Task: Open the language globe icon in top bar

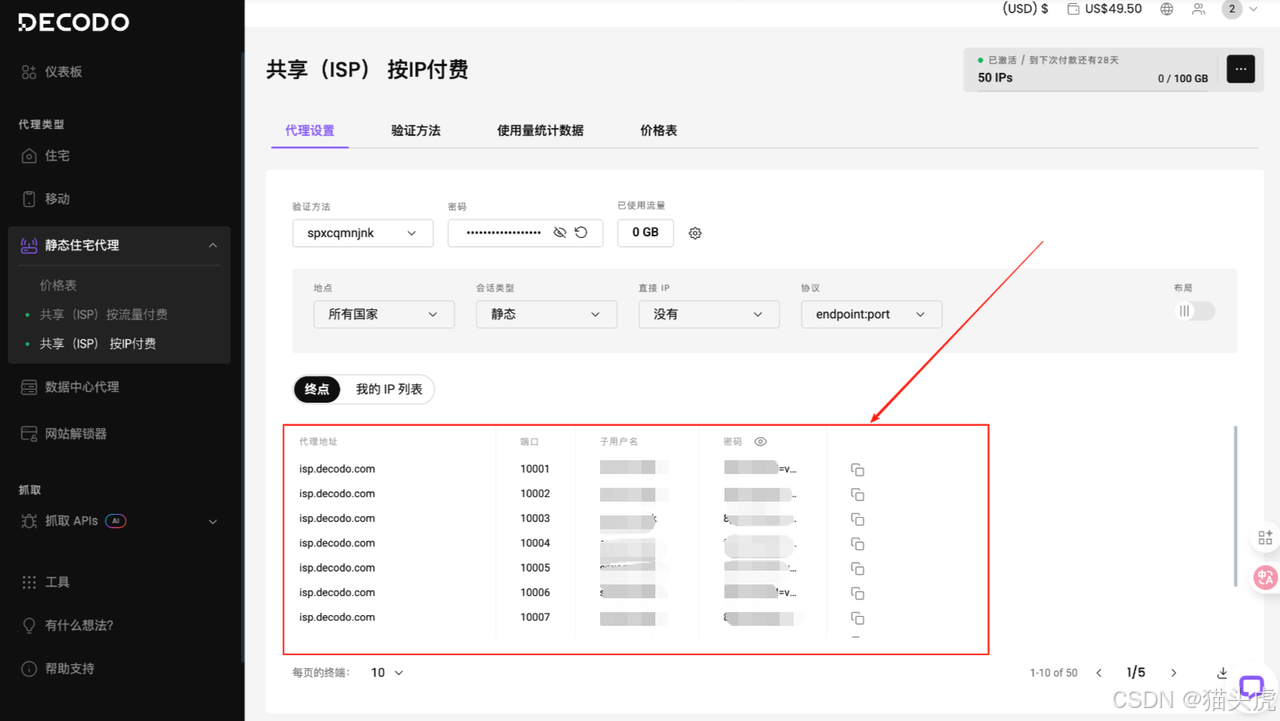Action: (1166, 9)
